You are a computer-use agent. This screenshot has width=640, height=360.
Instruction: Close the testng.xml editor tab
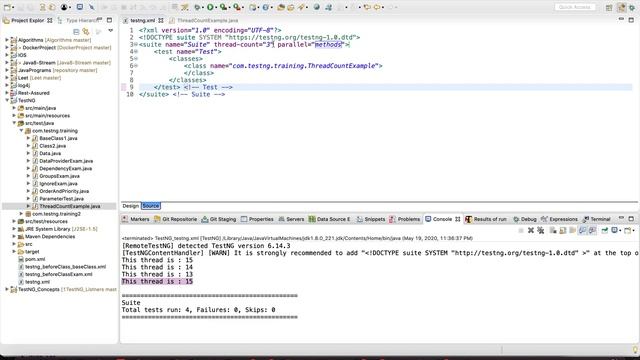coord(161,20)
